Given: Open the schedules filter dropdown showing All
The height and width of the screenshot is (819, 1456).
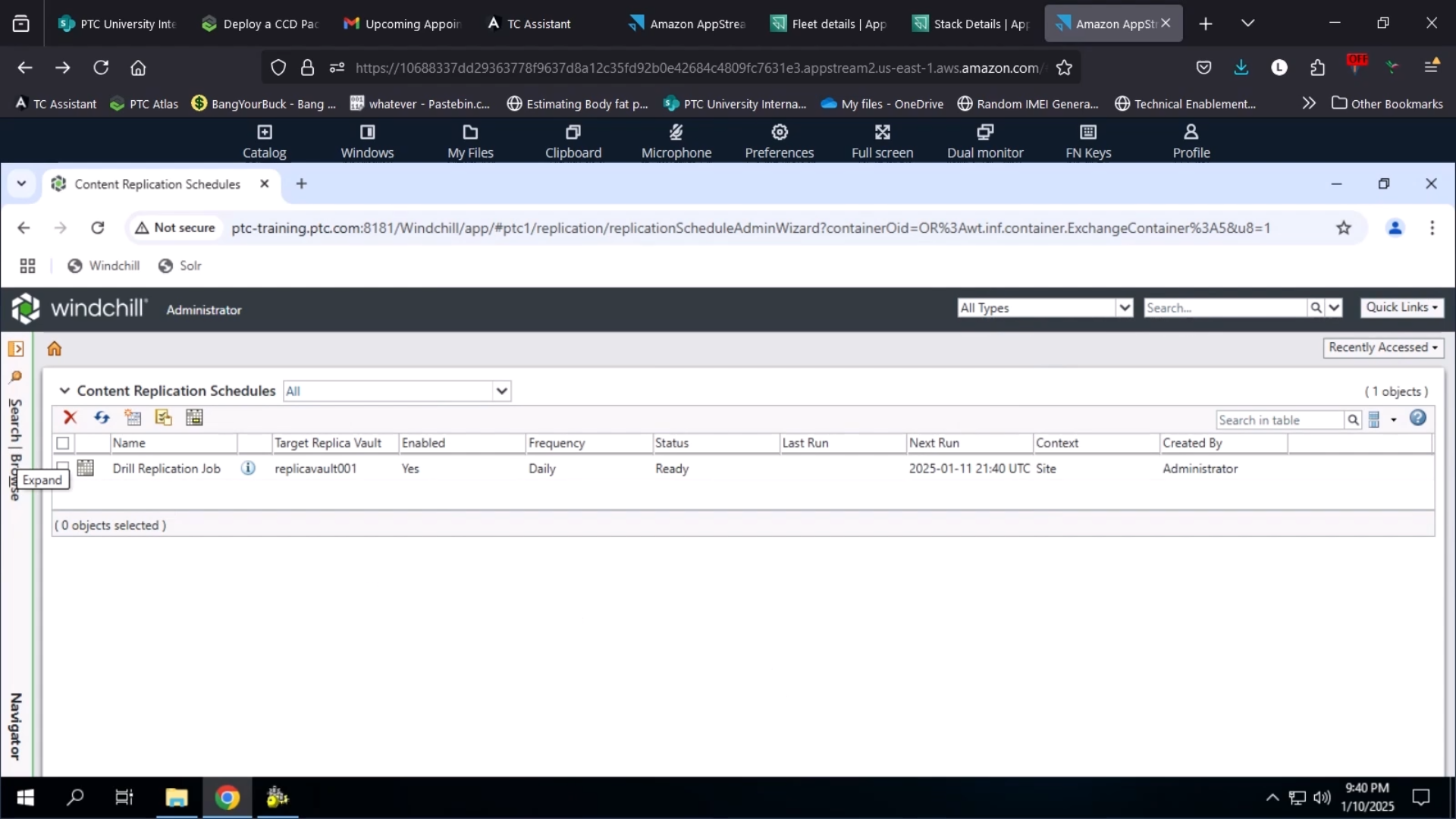Looking at the screenshot, I should (501, 391).
